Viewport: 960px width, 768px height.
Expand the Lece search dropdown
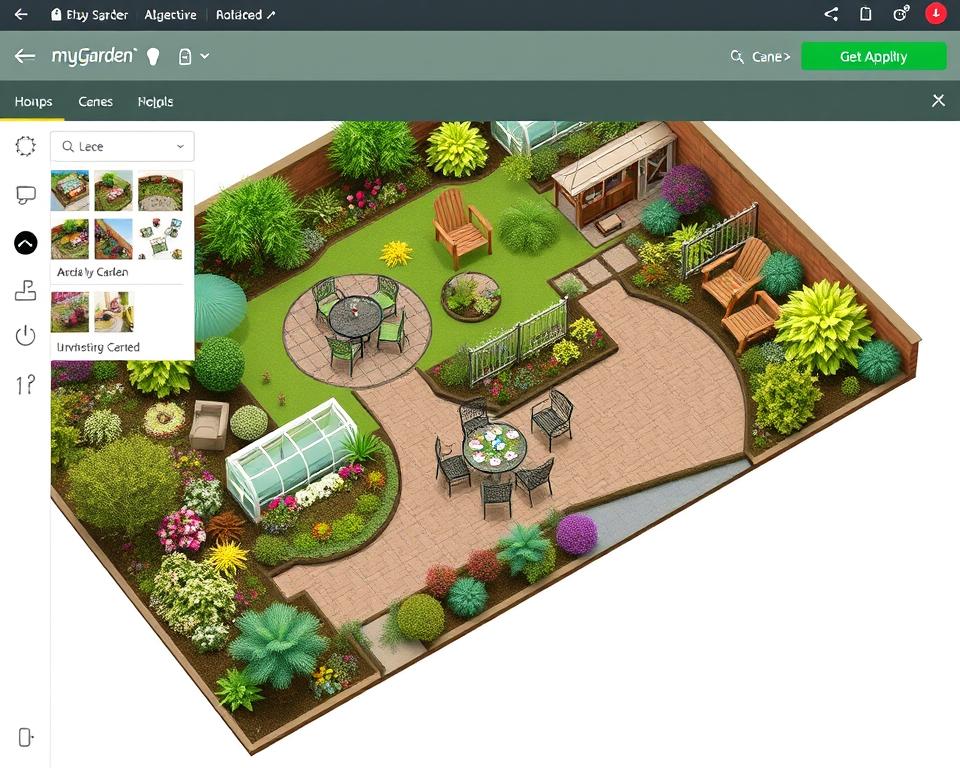(178, 146)
